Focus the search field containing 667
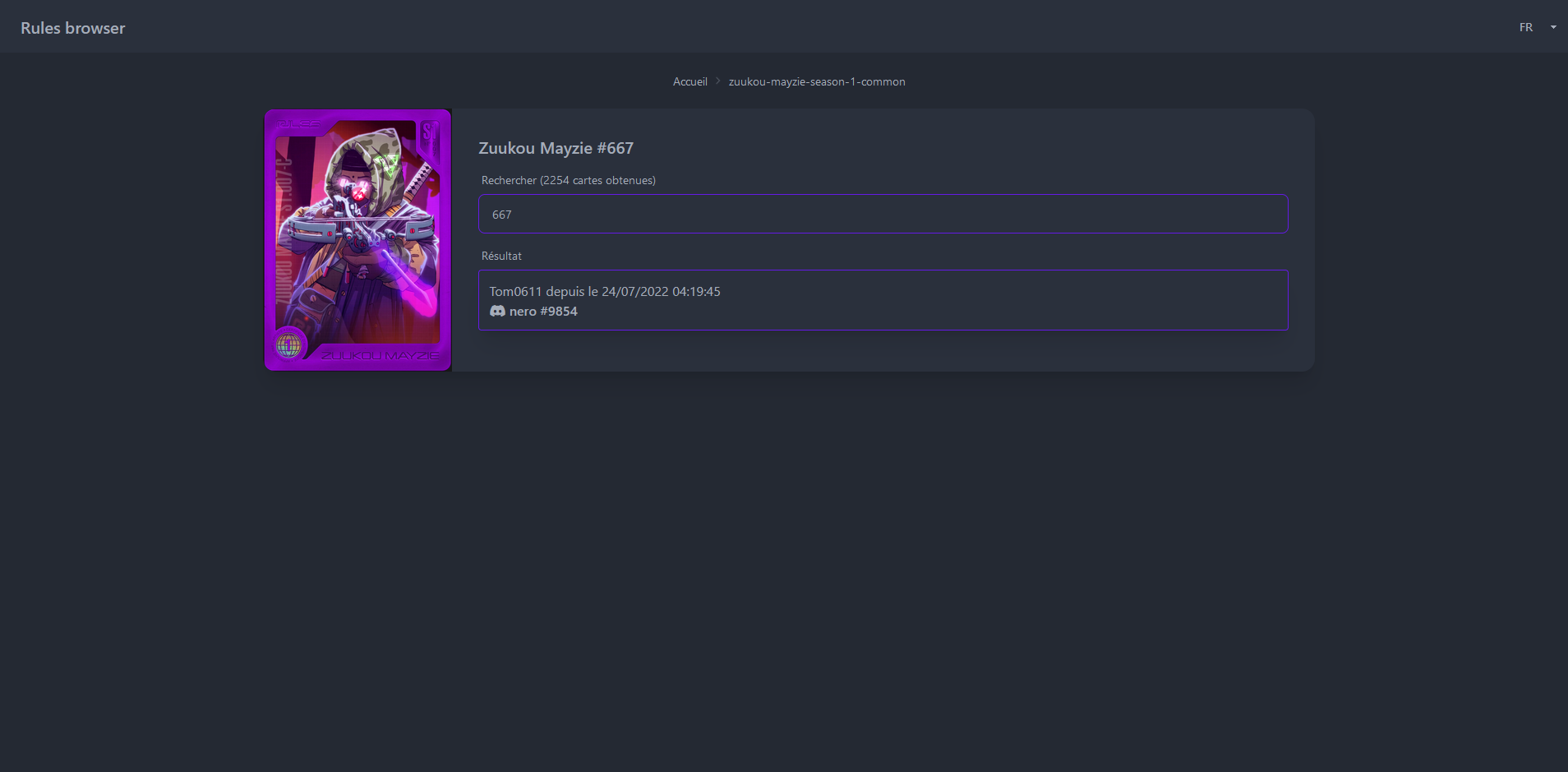Image resolution: width=1568 pixels, height=772 pixels. click(883, 214)
